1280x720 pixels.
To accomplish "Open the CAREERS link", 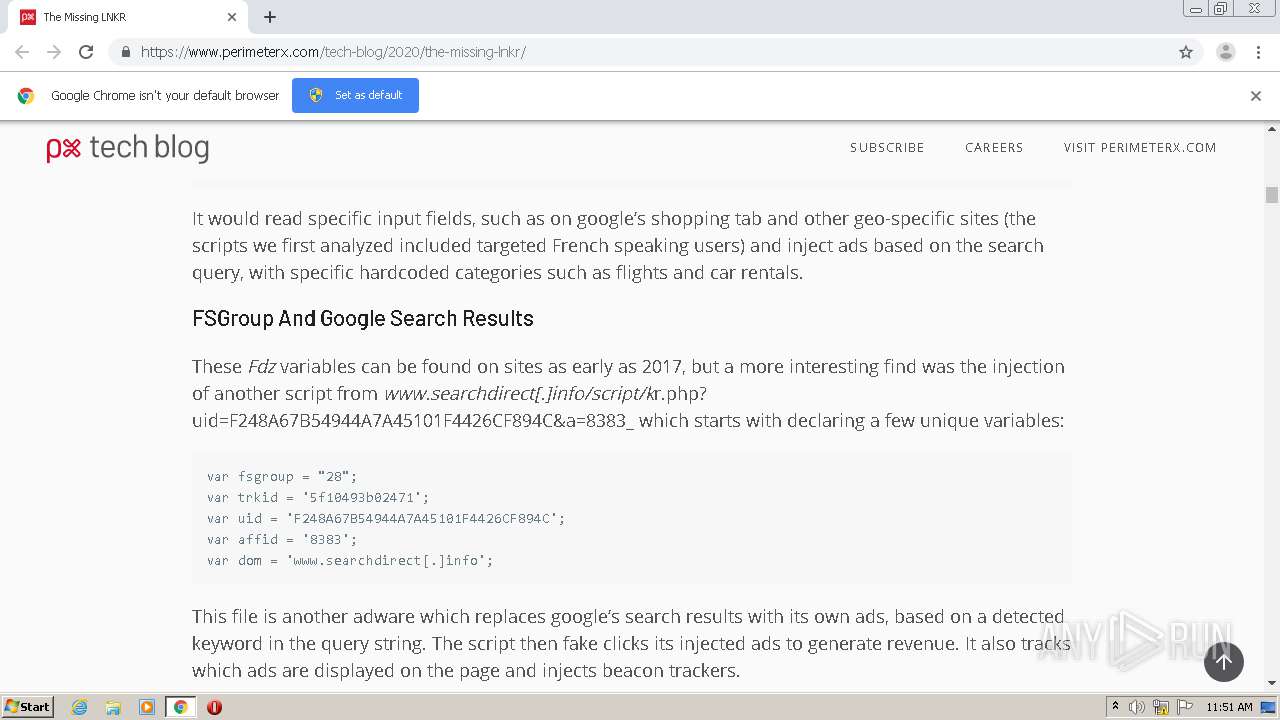I will tap(994, 147).
